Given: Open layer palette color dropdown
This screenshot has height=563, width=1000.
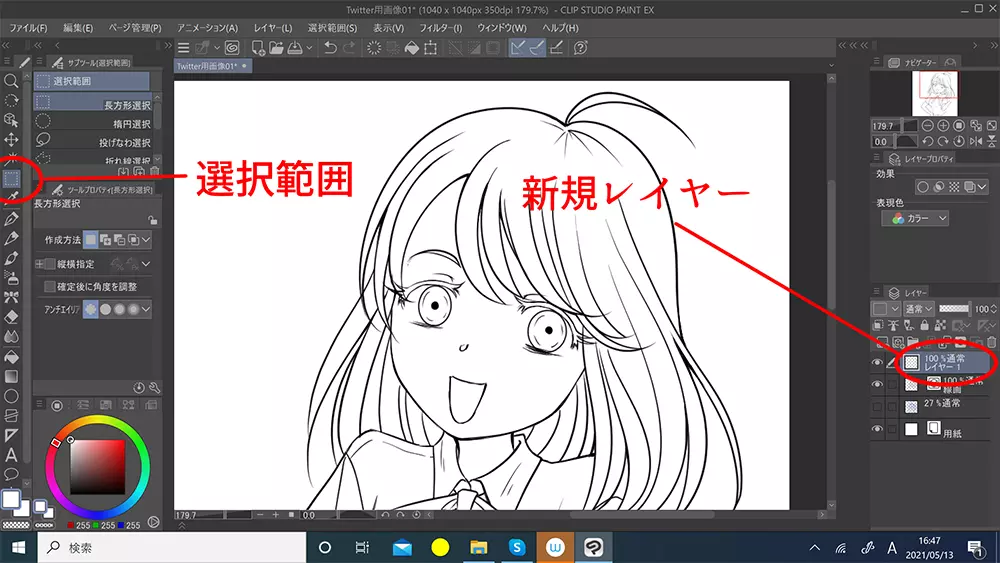Looking at the screenshot, I should 886,309.
